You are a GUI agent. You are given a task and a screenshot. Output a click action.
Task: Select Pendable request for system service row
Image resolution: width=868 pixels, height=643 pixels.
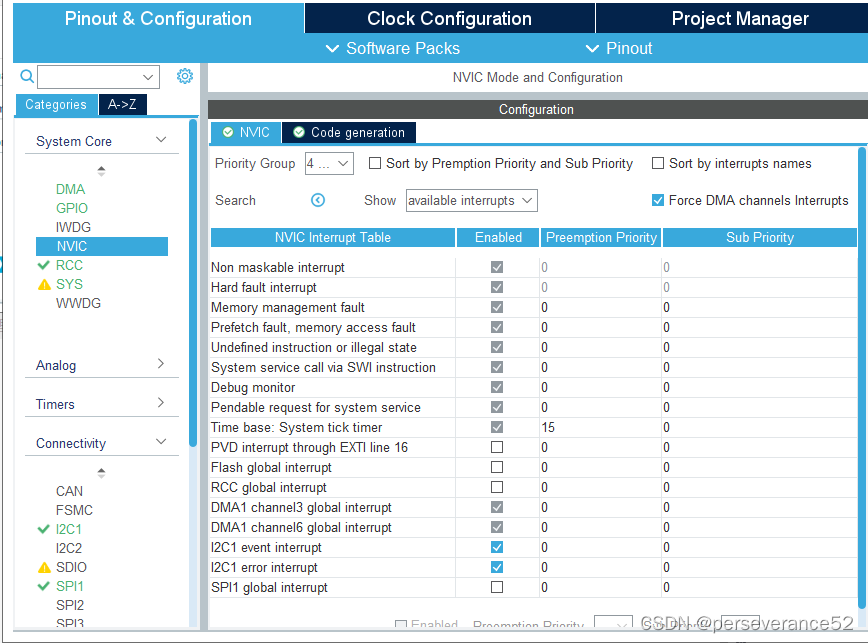tap(534, 407)
